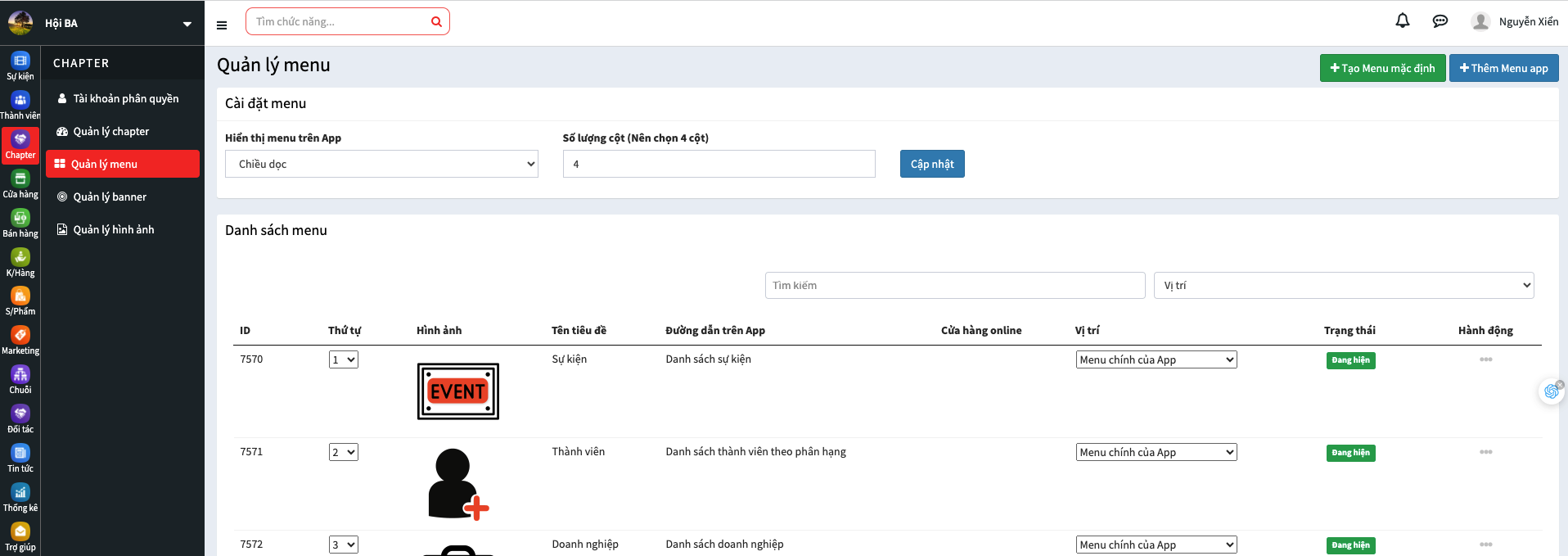1568x556 pixels.
Task: Open the Vị trí filter dropdown
Action: [x=1343, y=286]
